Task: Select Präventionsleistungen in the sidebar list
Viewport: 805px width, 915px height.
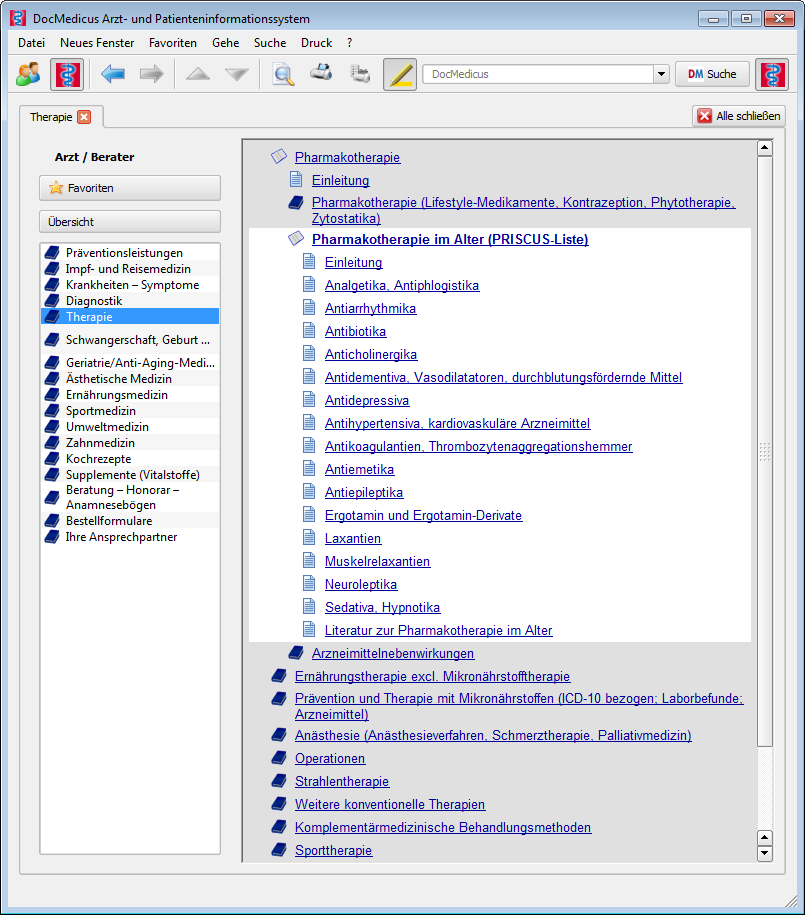Action: (x=130, y=253)
